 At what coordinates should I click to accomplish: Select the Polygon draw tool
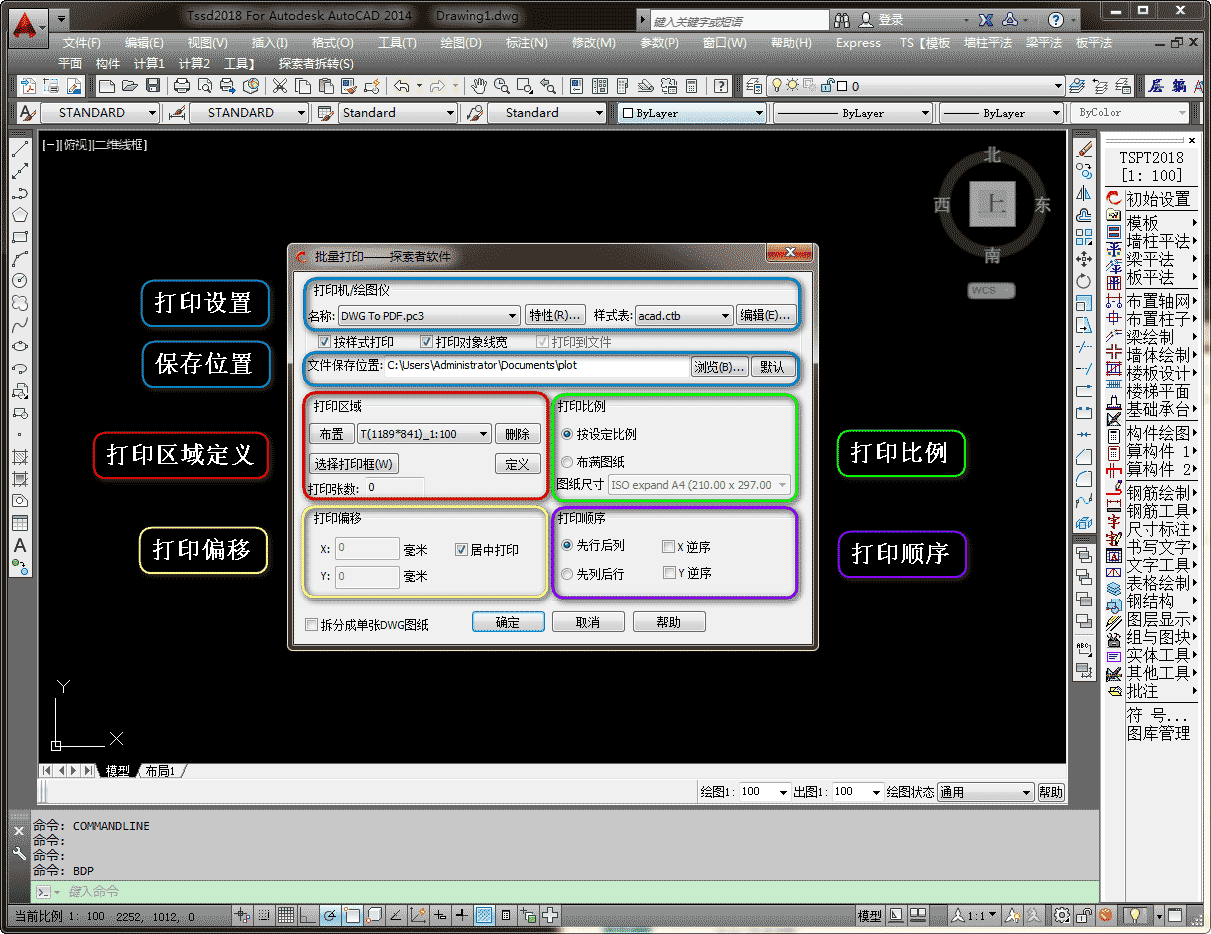[19, 215]
